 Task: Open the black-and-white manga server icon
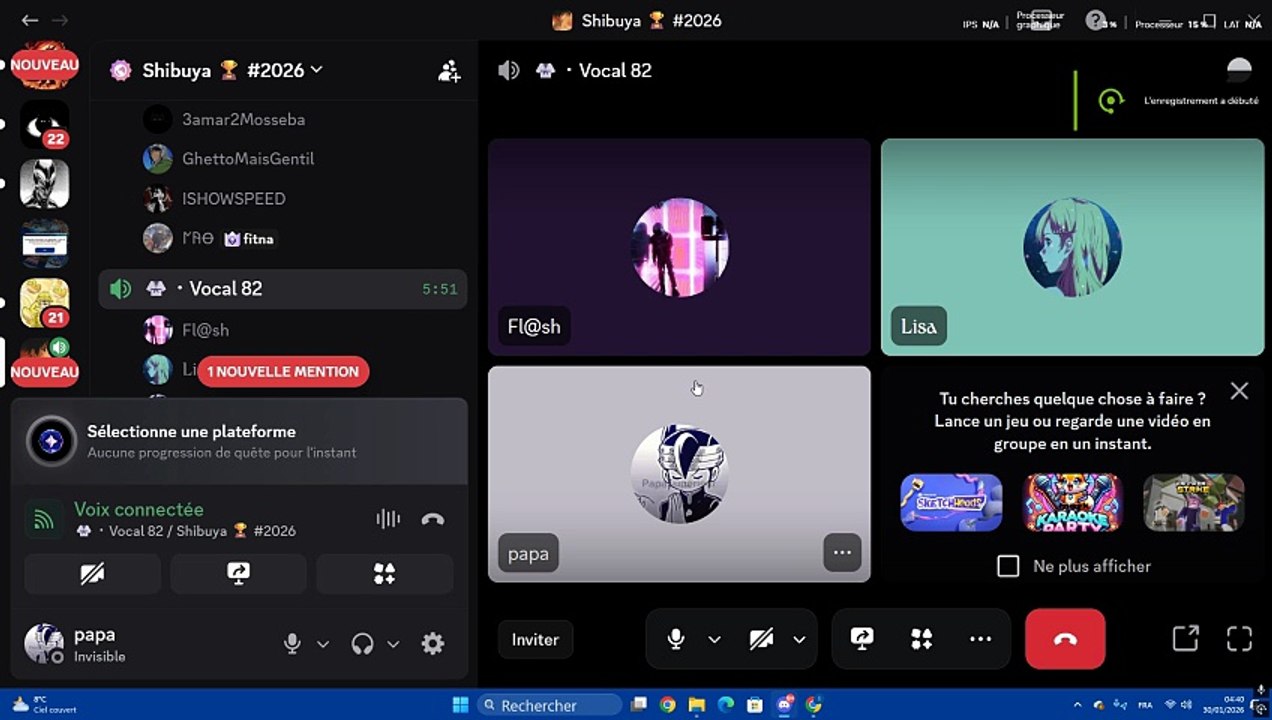pos(44,184)
